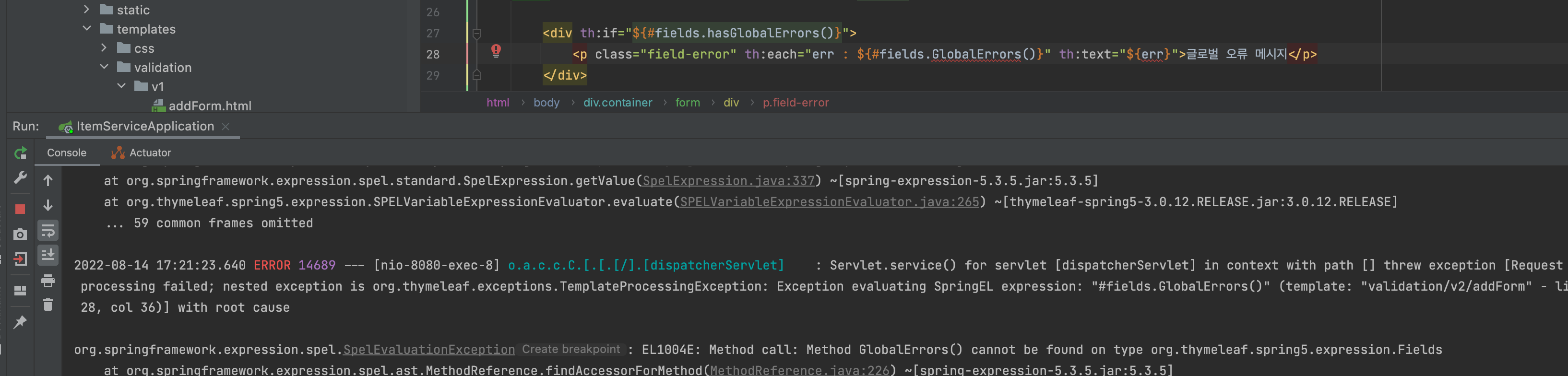Open run settings via the wrench icon
The height and width of the screenshot is (376, 1568).
[x=20, y=177]
